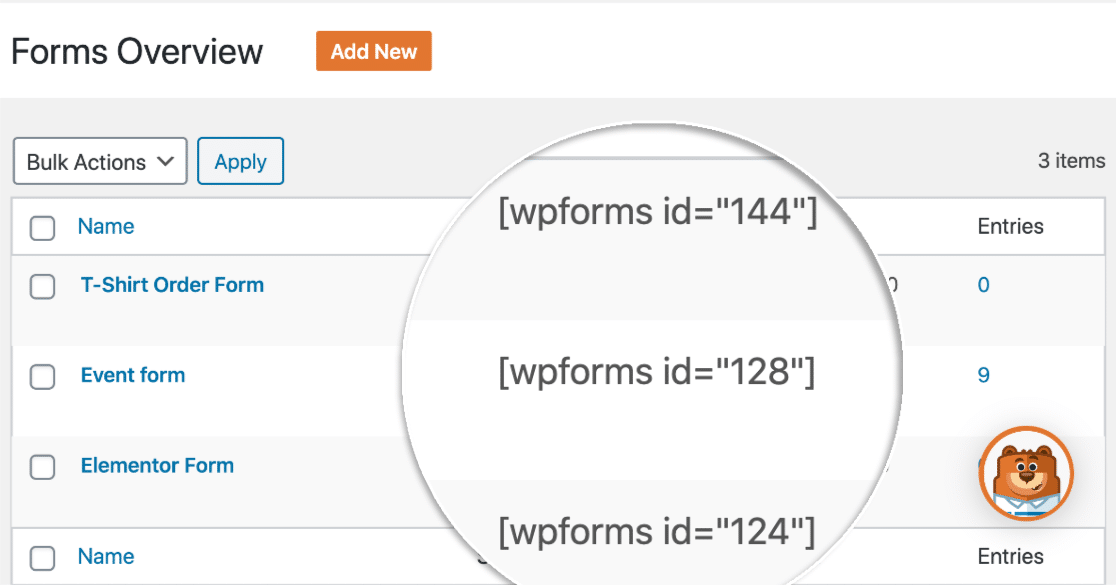Screen dimensions: 1116x585
Task: Toggle the select-all checkbox in the table footer
Action: 42,558
